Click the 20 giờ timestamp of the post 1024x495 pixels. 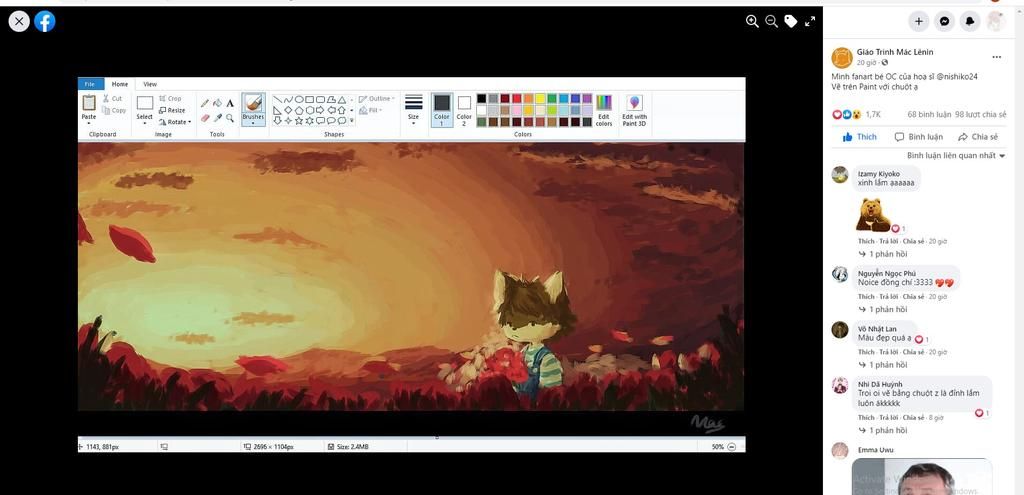pos(866,63)
